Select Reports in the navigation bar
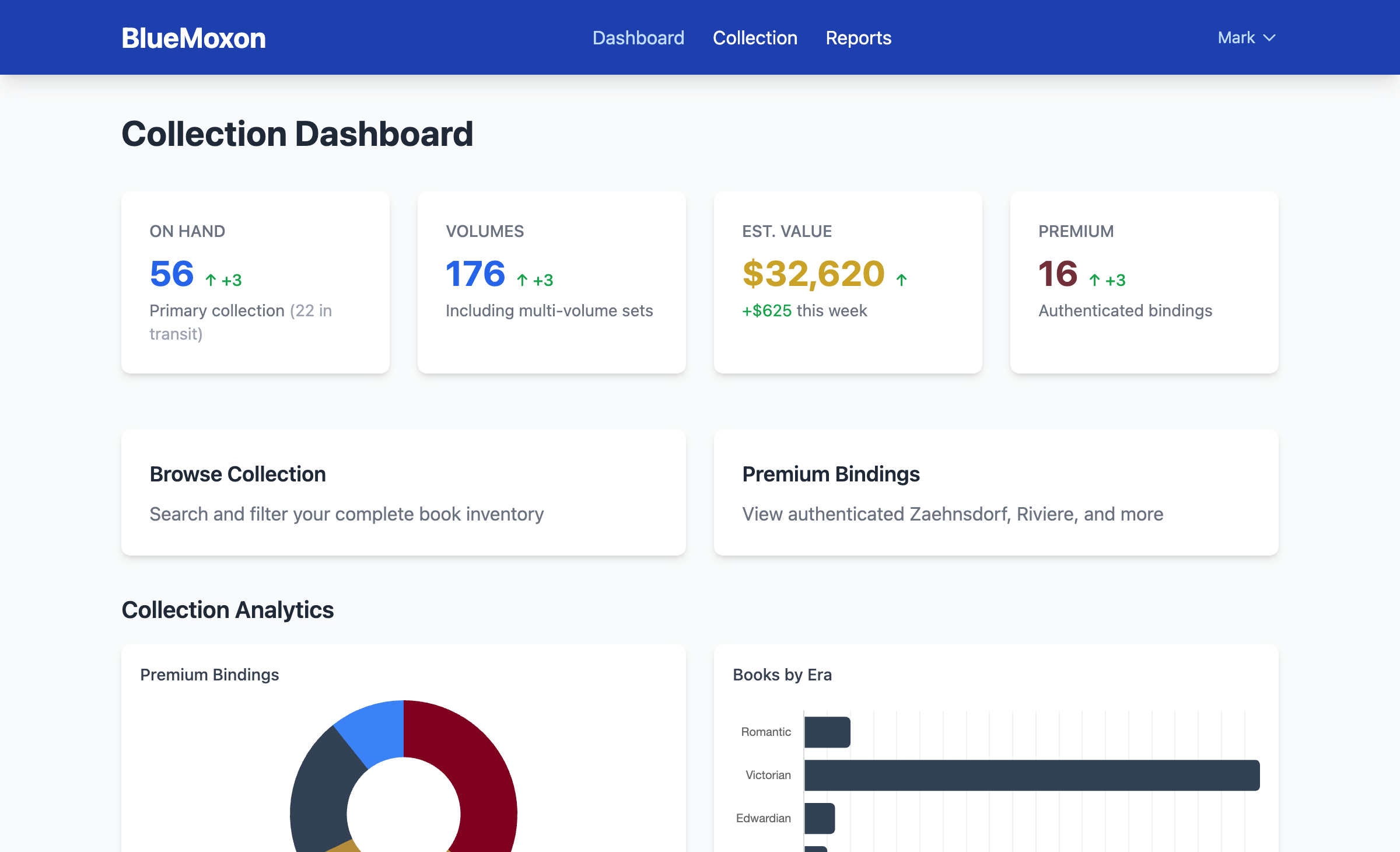Image resolution: width=1400 pixels, height=852 pixels. (858, 37)
